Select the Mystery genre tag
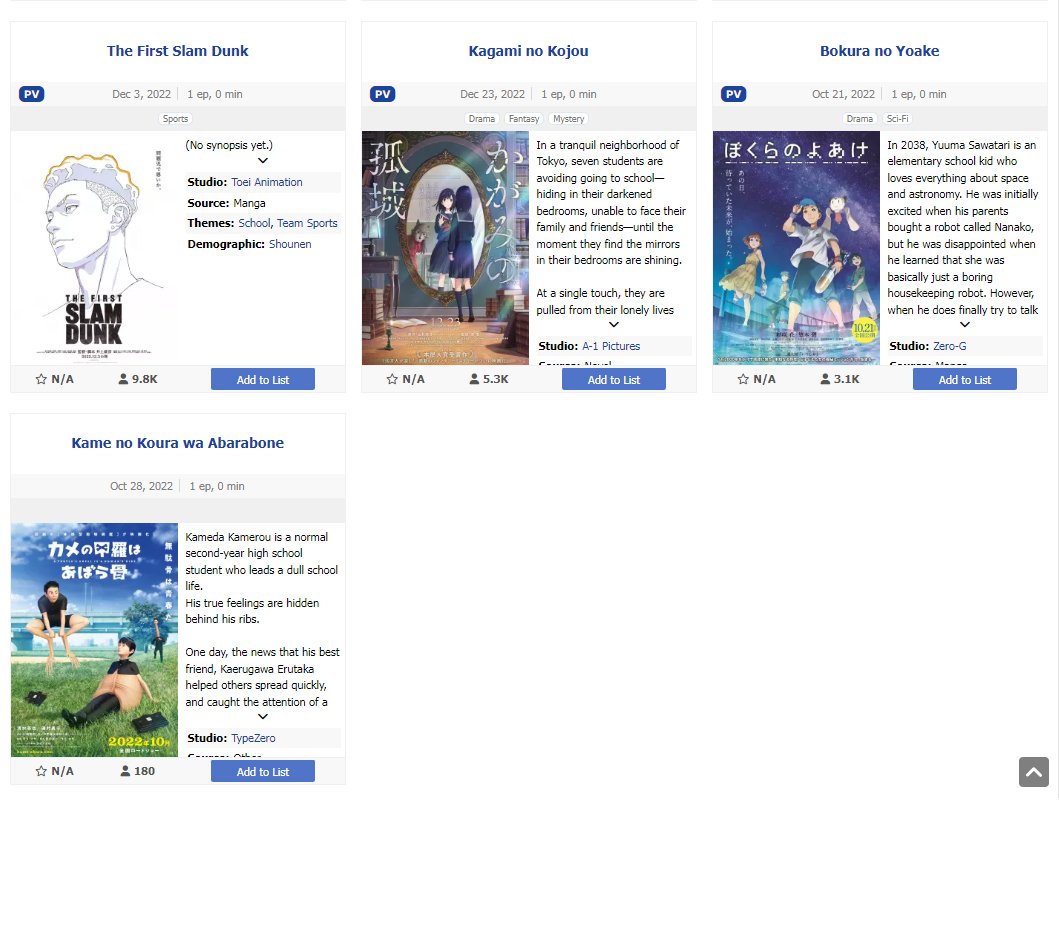The height and width of the screenshot is (933, 1059). [569, 119]
